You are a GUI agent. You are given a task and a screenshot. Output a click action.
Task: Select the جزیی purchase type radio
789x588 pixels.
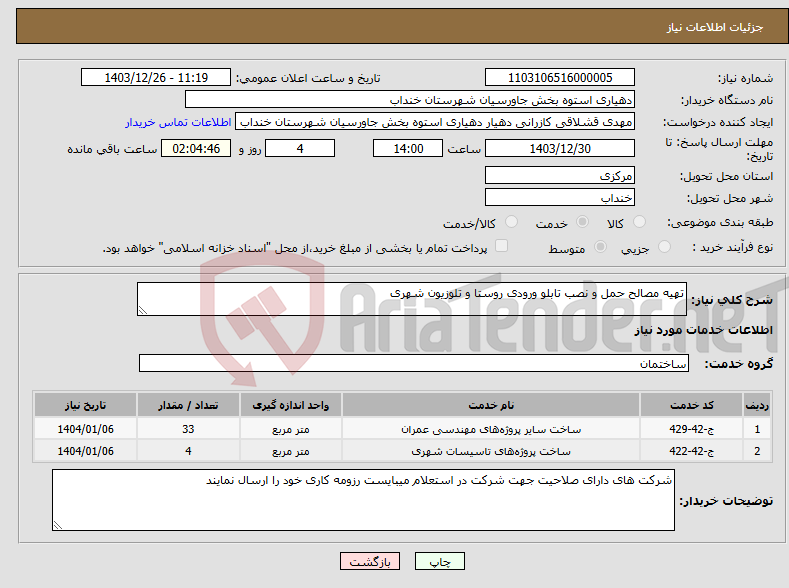[x=664, y=246]
